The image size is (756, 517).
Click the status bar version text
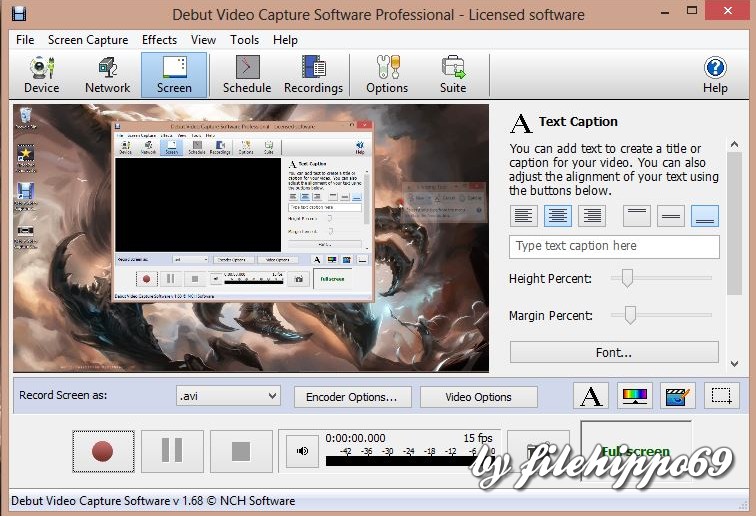point(153,501)
